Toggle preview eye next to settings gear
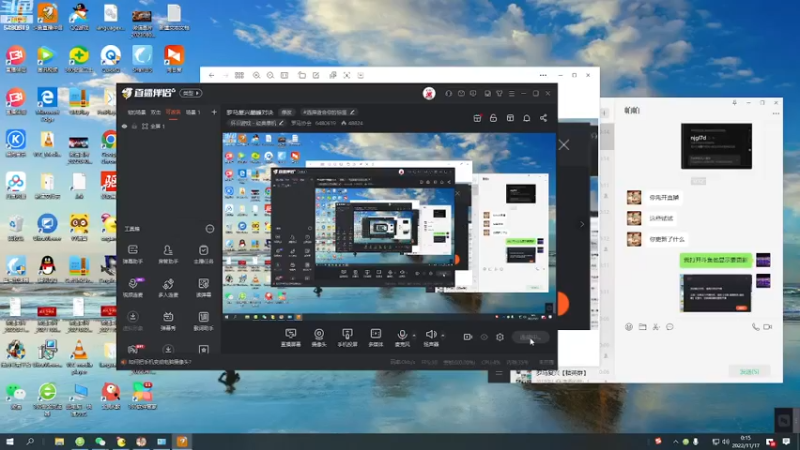The width and height of the screenshot is (800, 450). 484,337
